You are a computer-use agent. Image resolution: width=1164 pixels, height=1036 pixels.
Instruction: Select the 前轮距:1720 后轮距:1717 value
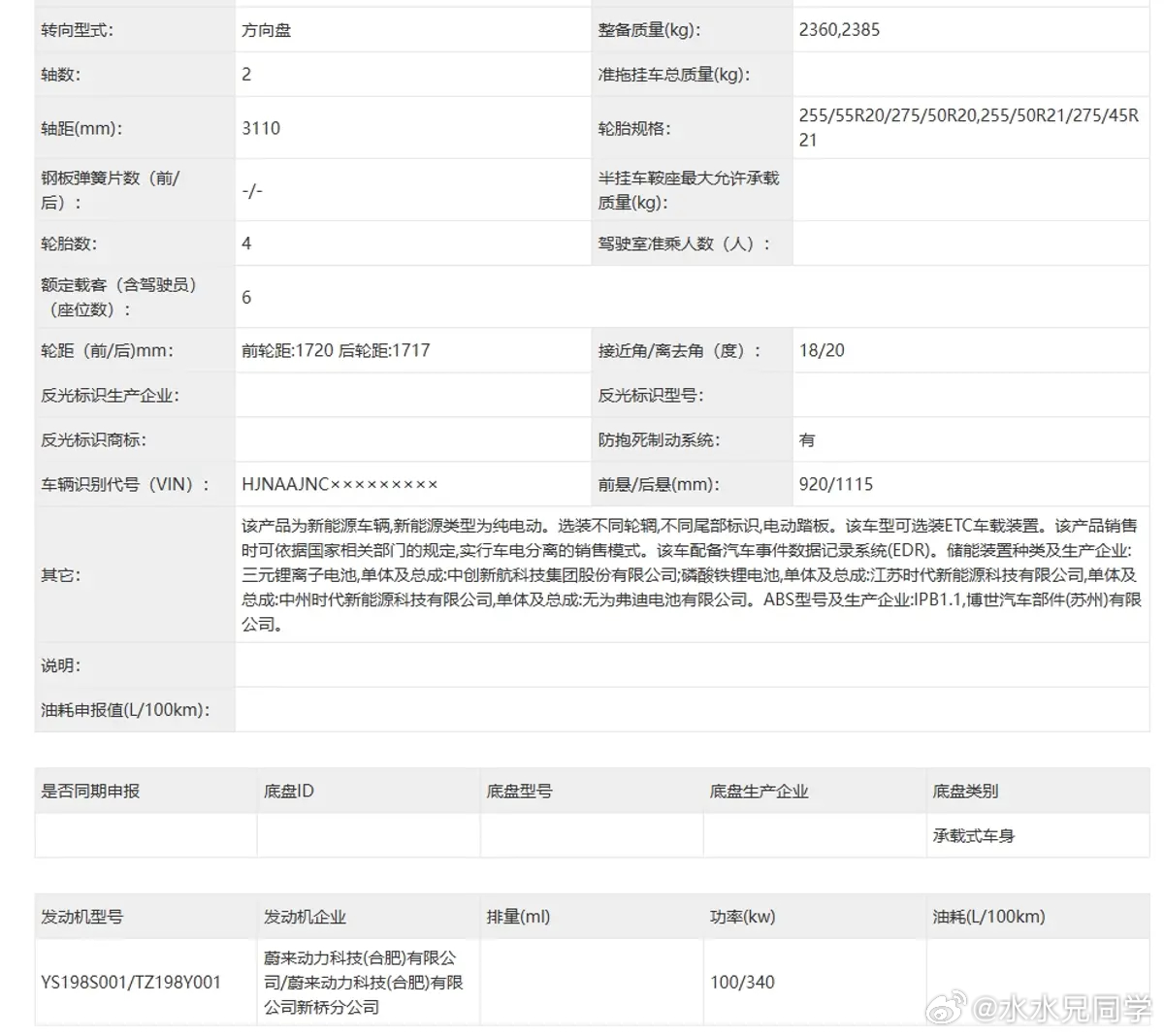[x=336, y=351]
